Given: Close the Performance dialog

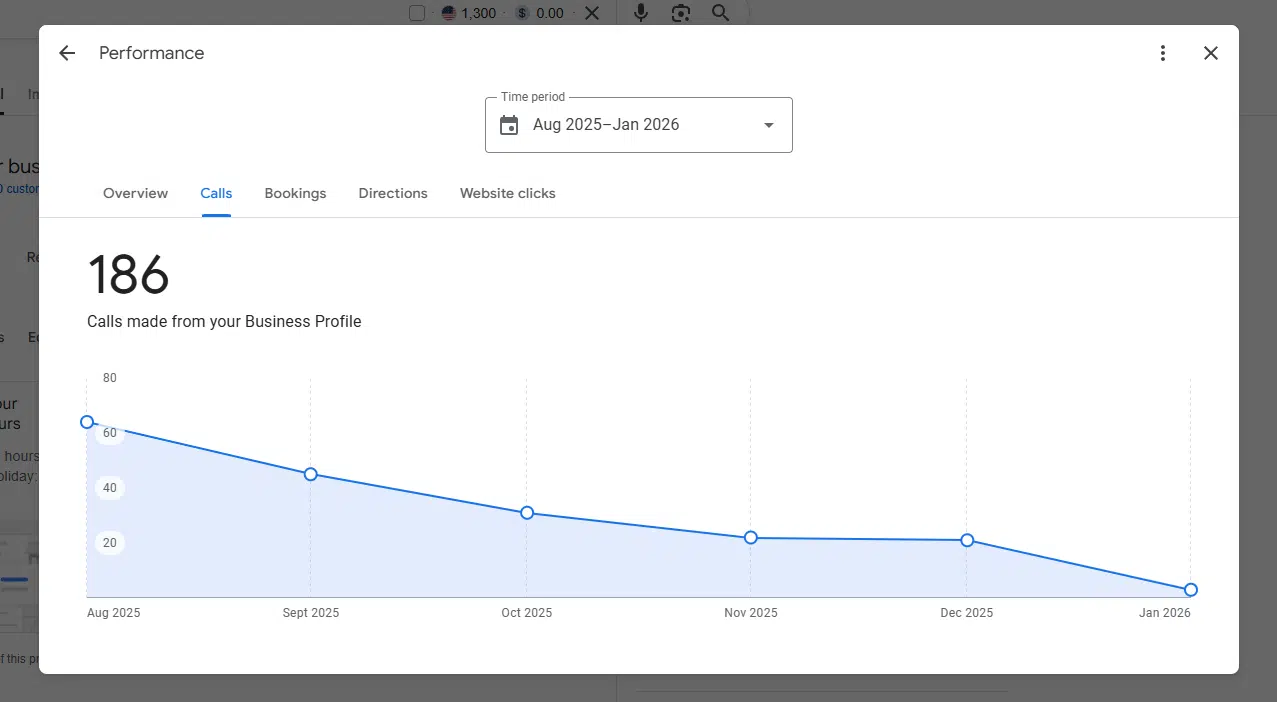Looking at the screenshot, I should pyautogui.click(x=1210, y=54).
